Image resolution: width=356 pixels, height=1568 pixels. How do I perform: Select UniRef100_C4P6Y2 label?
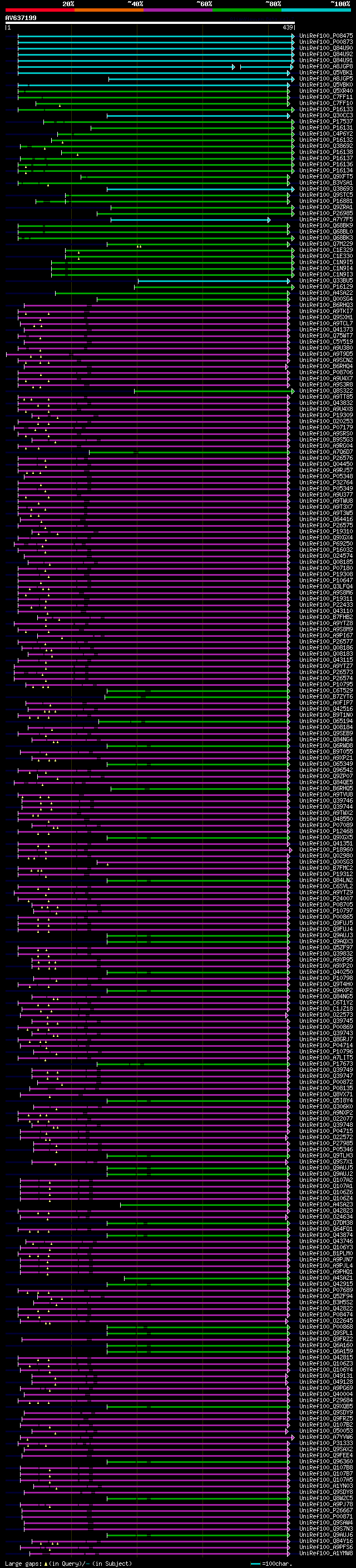[326, 134]
